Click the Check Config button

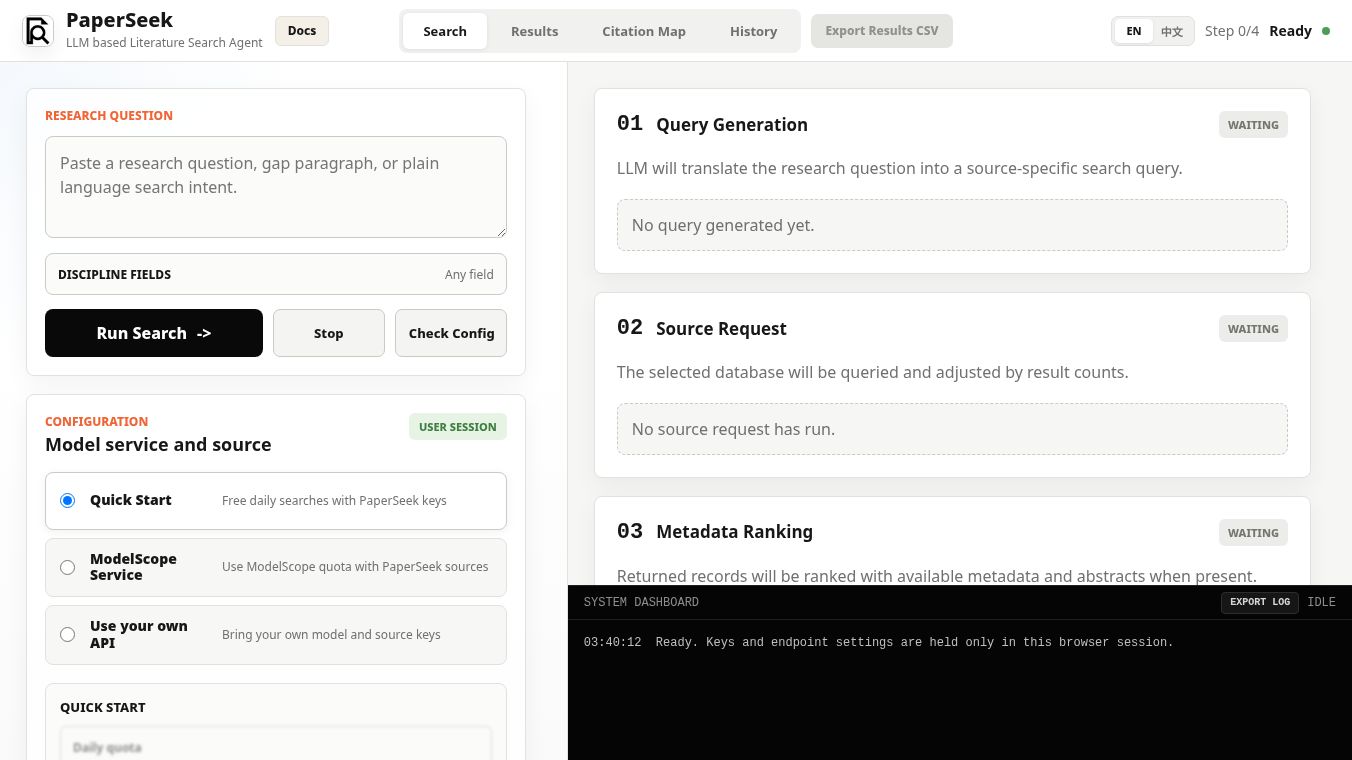point(451,333)
